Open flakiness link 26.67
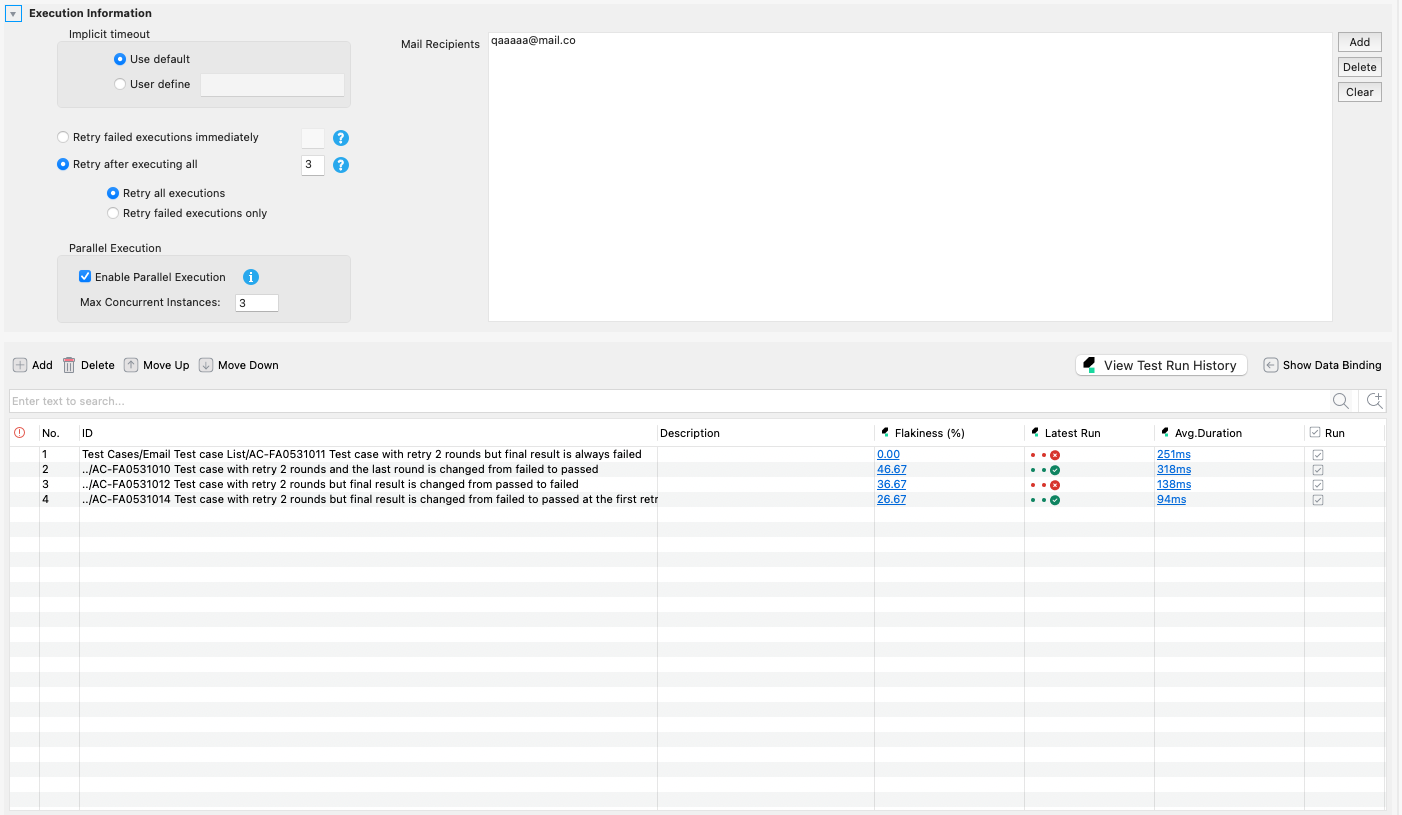 pyautogui.click(x=892, y=499)
